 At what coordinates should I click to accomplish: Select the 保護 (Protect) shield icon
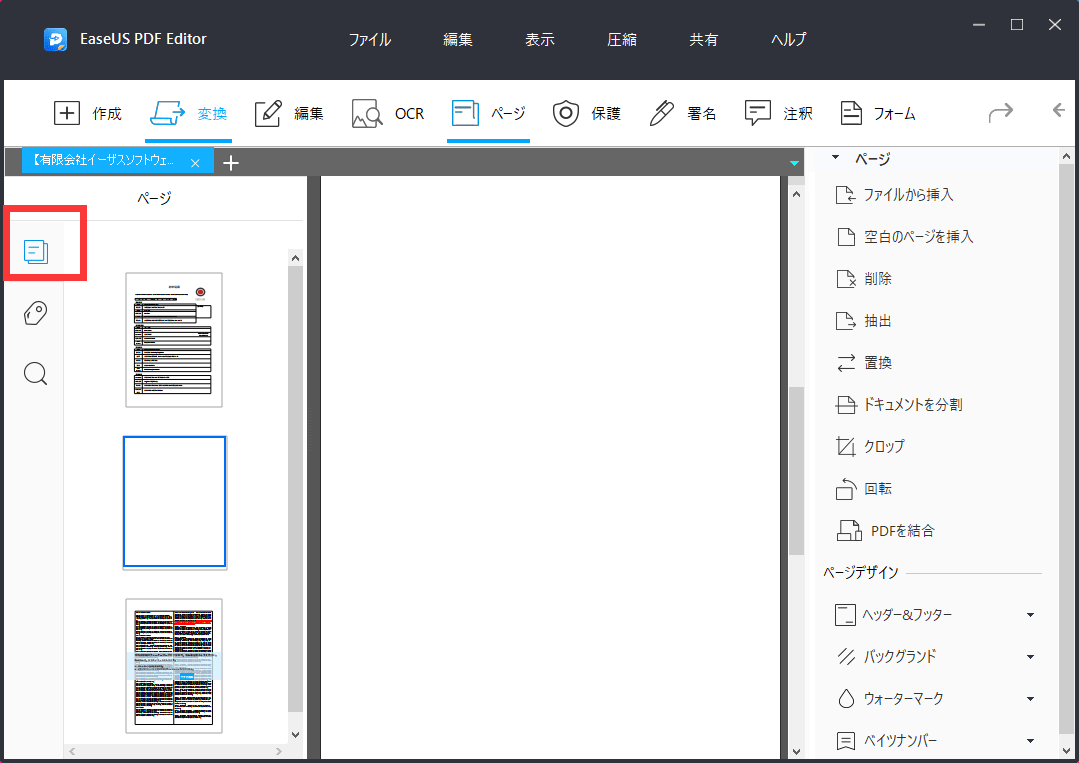pyautogui.click(x=566, y=114)
